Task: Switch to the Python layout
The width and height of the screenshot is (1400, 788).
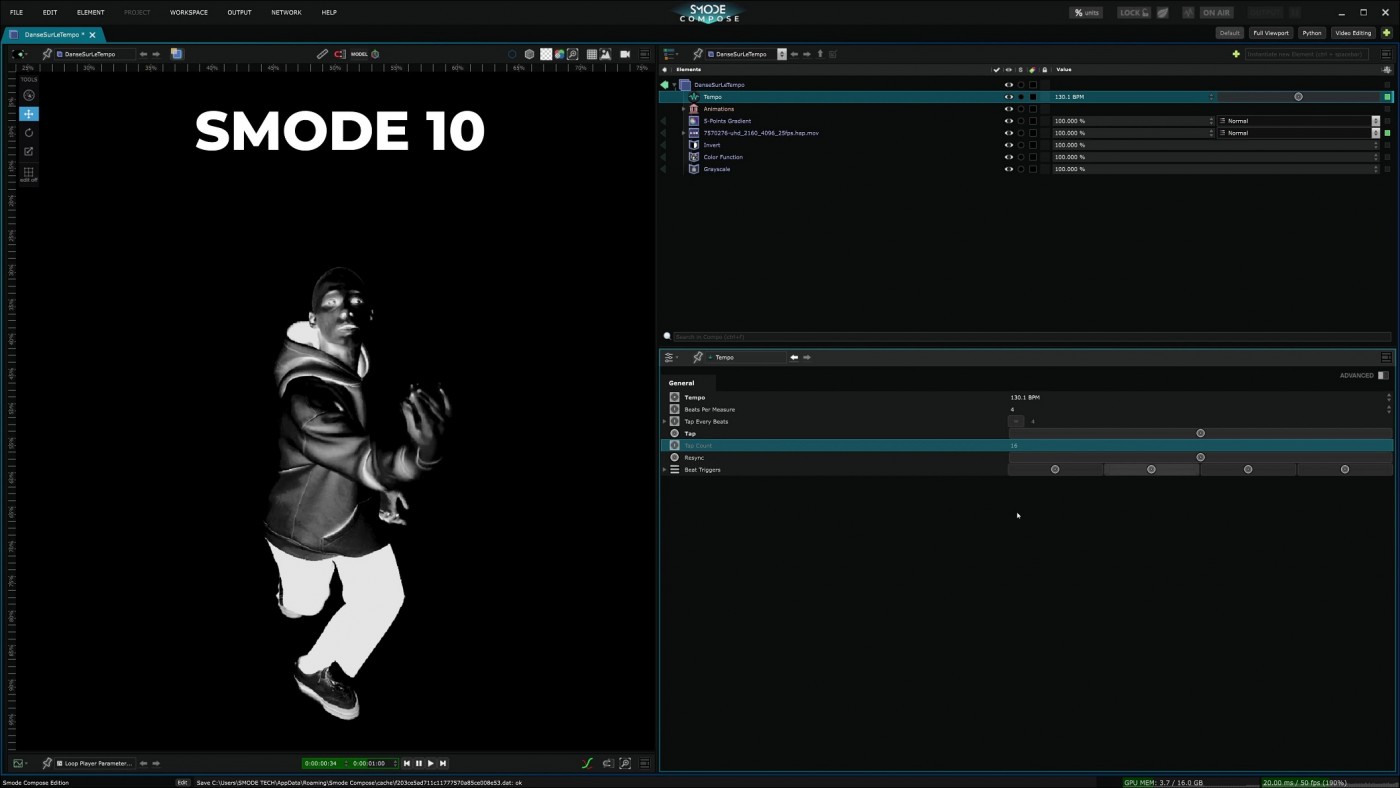Action: tap(1312, 33)
